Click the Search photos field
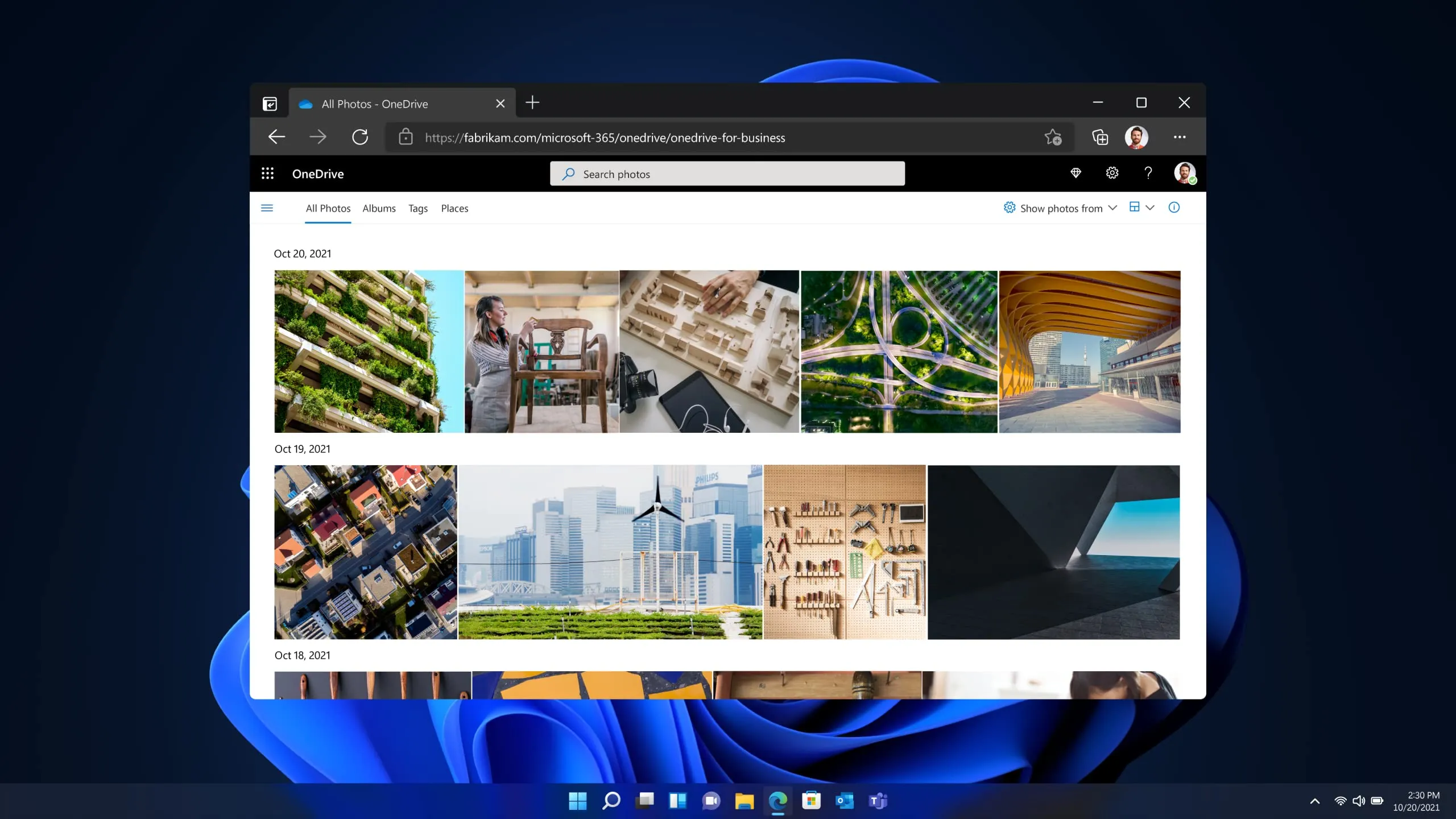Screen dimensions: 1456x819 click(x=727, y=174)
